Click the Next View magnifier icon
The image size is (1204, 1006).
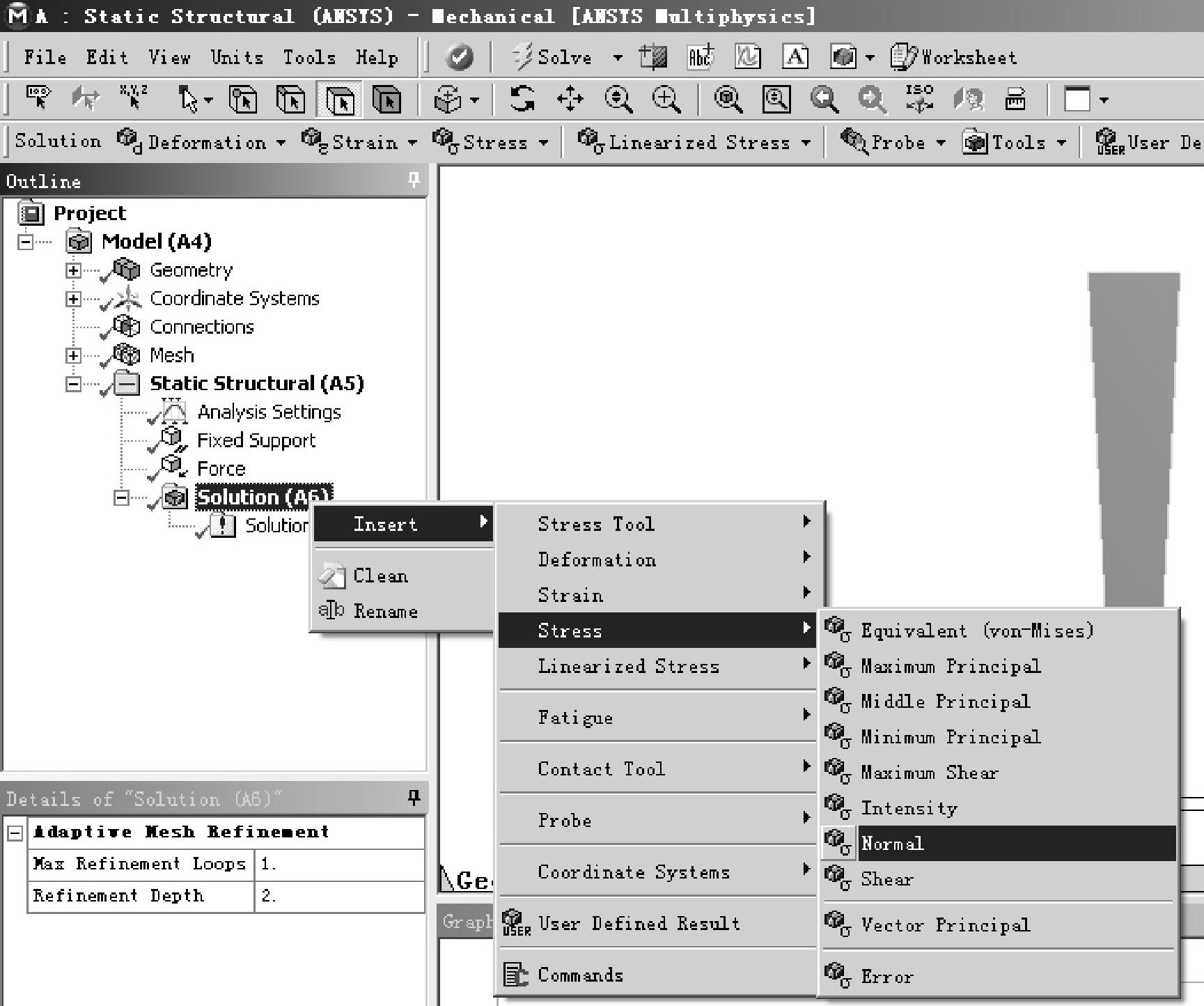(x=872, y=99)
